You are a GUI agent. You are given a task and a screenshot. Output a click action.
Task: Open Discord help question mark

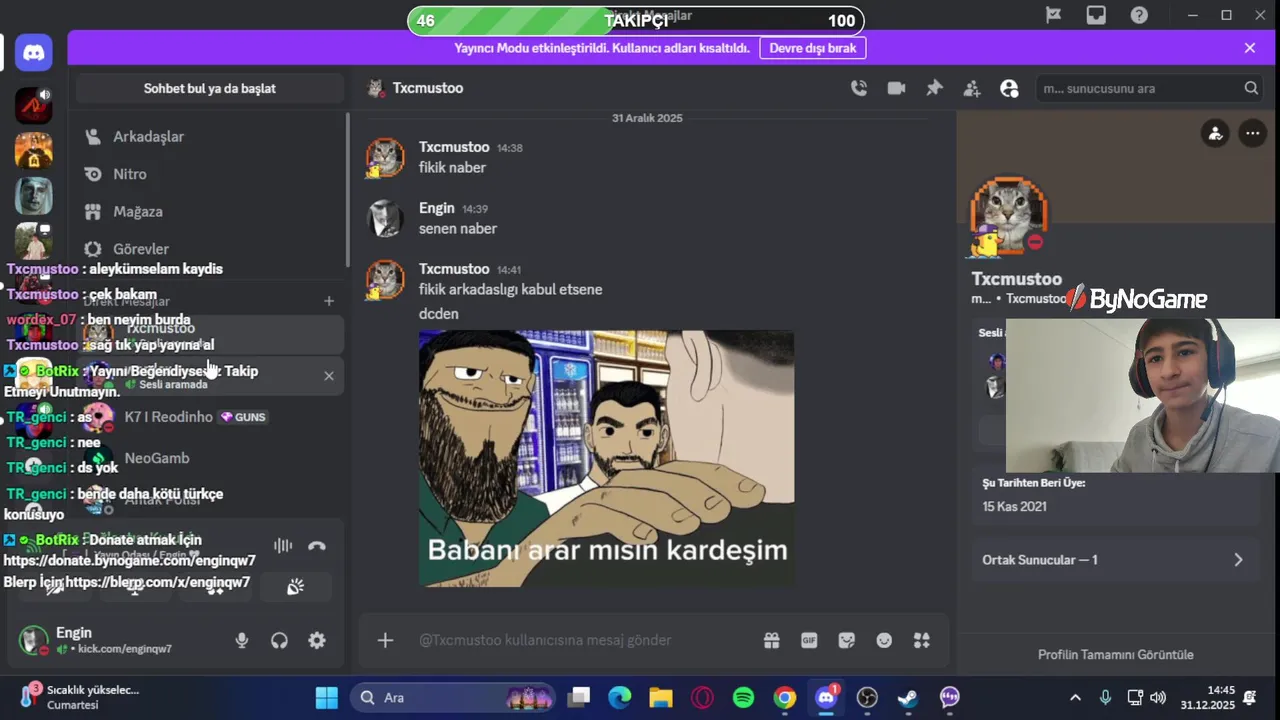(1139, 15)
